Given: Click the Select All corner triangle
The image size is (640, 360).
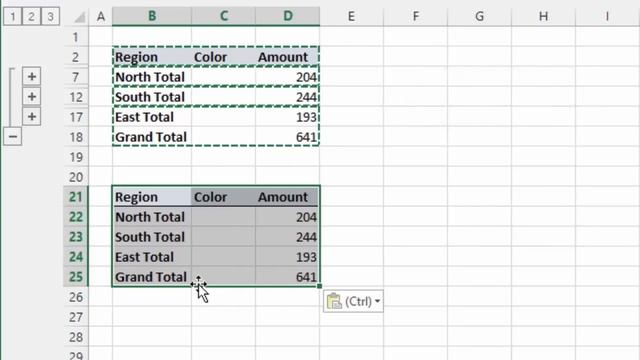Looking at the screenshot, I should pos(80,17).
